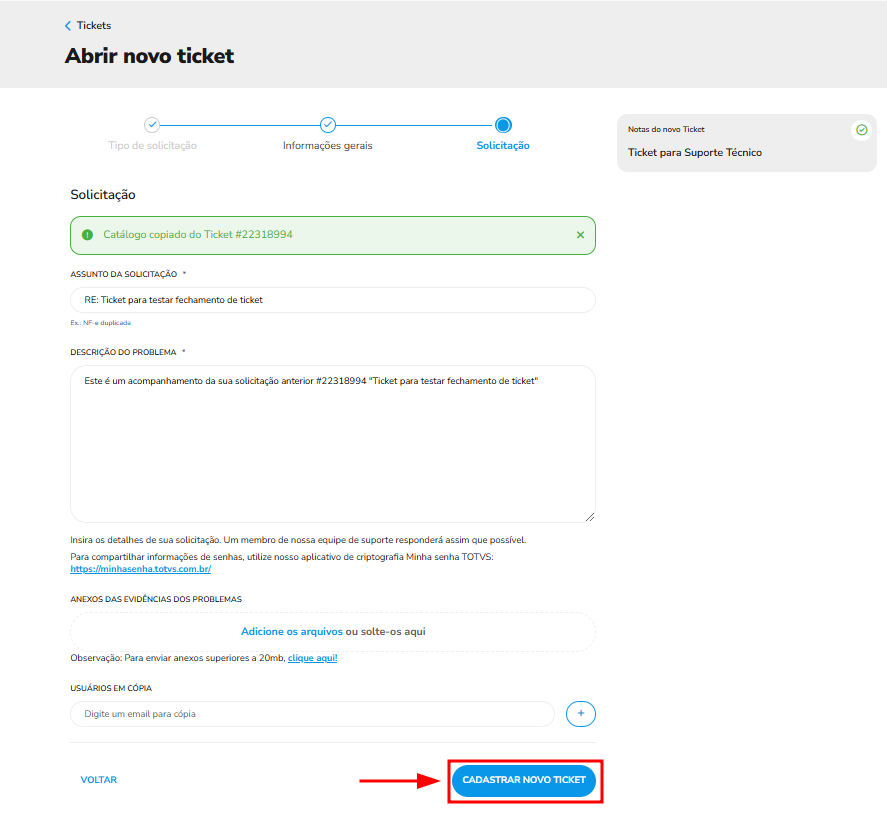Click the green checkmark on 'Notas do novo Ticket' card
The width and height of the screenshot is (887, 826).
pos(861,130)
